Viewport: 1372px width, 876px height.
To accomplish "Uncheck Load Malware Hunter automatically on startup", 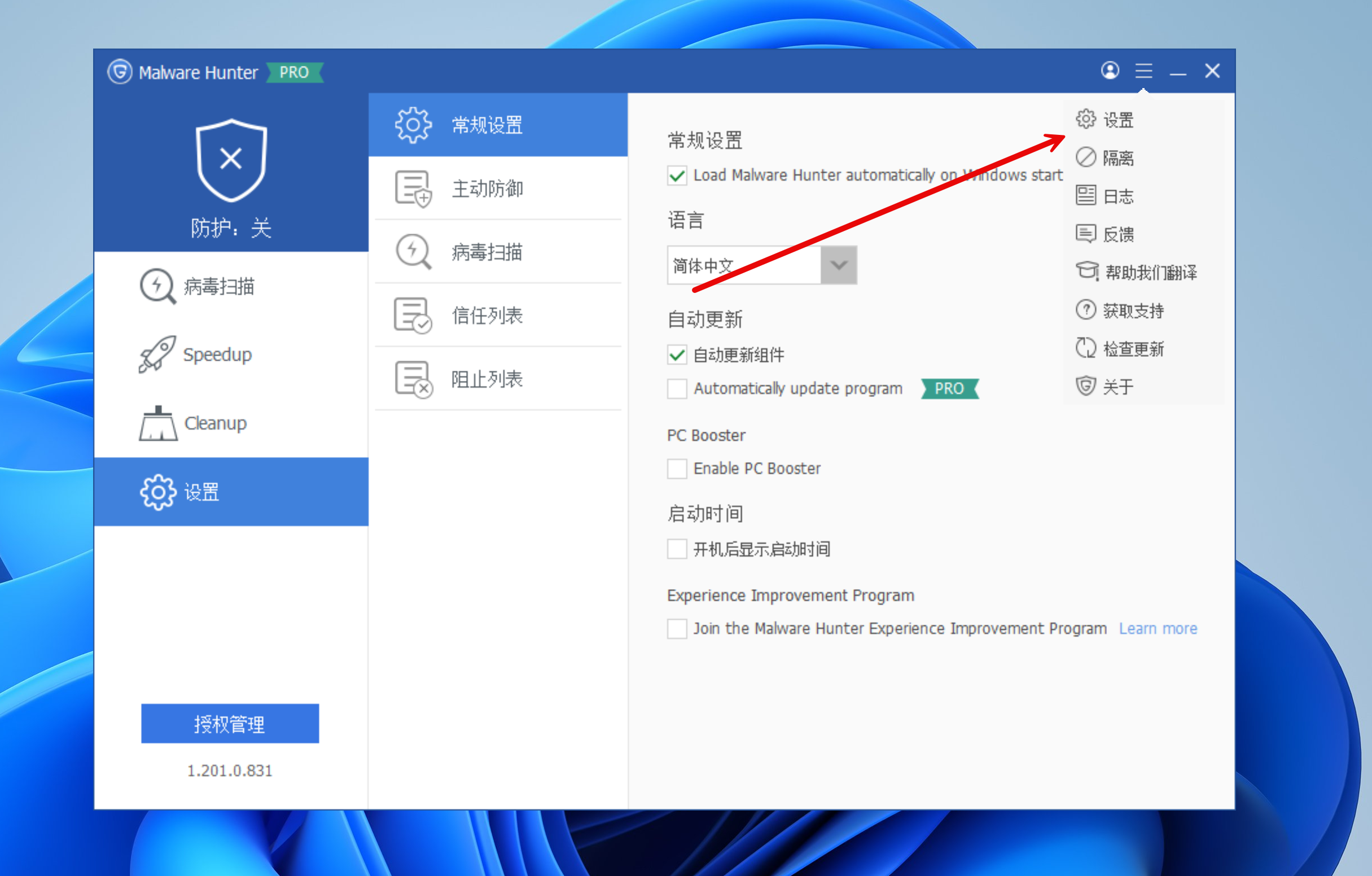I will [677, 176].
